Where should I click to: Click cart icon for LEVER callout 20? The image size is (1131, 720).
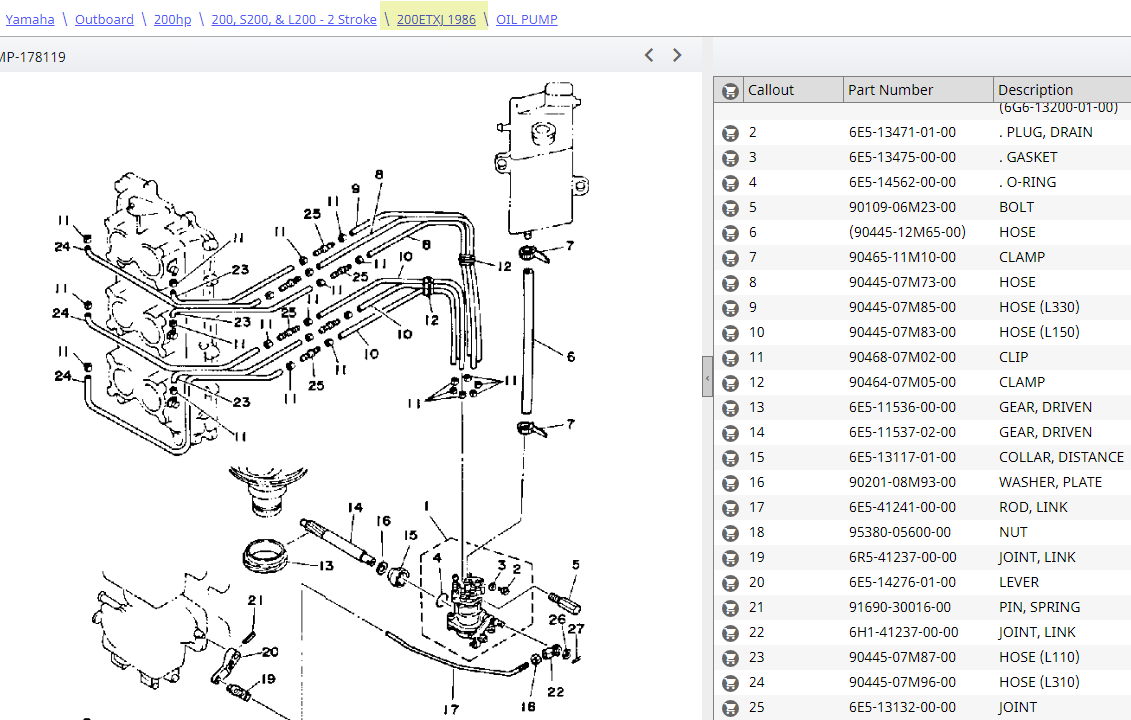(x=730, y=583)
